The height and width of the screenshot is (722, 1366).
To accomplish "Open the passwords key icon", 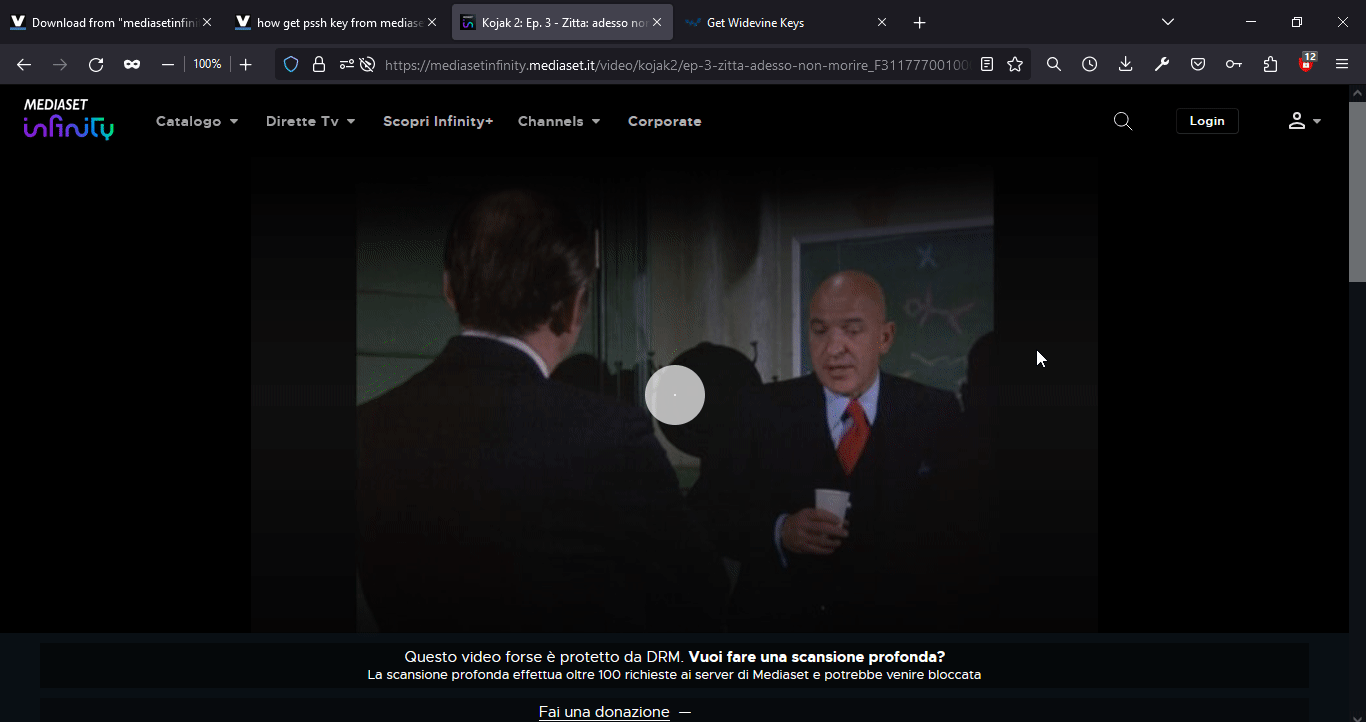I will coord(1234,64).
